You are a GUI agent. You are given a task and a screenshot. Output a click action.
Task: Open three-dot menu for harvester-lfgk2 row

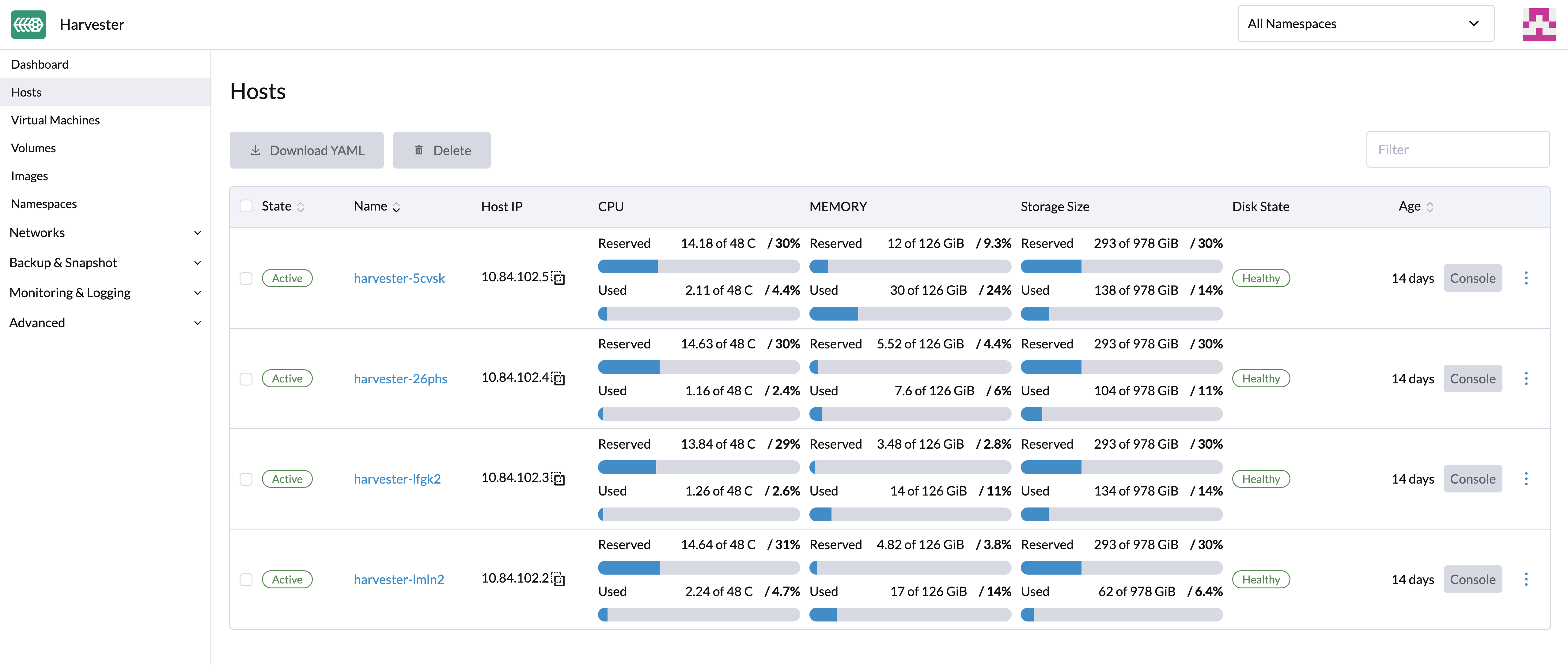click(1525, 479)
